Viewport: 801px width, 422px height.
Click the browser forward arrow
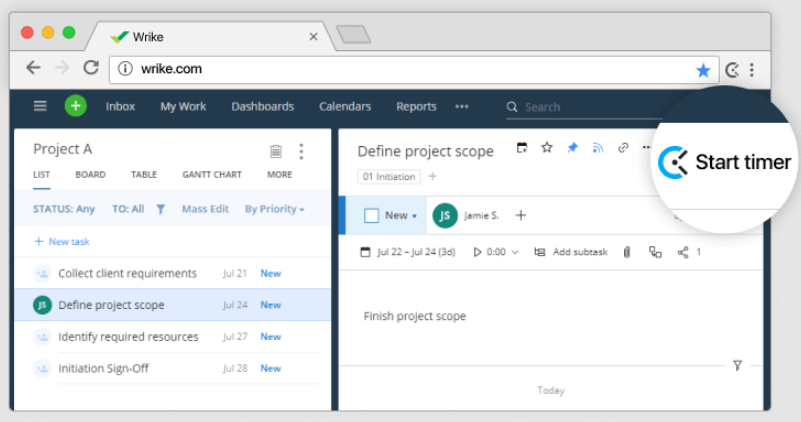[x=62, y=68]
